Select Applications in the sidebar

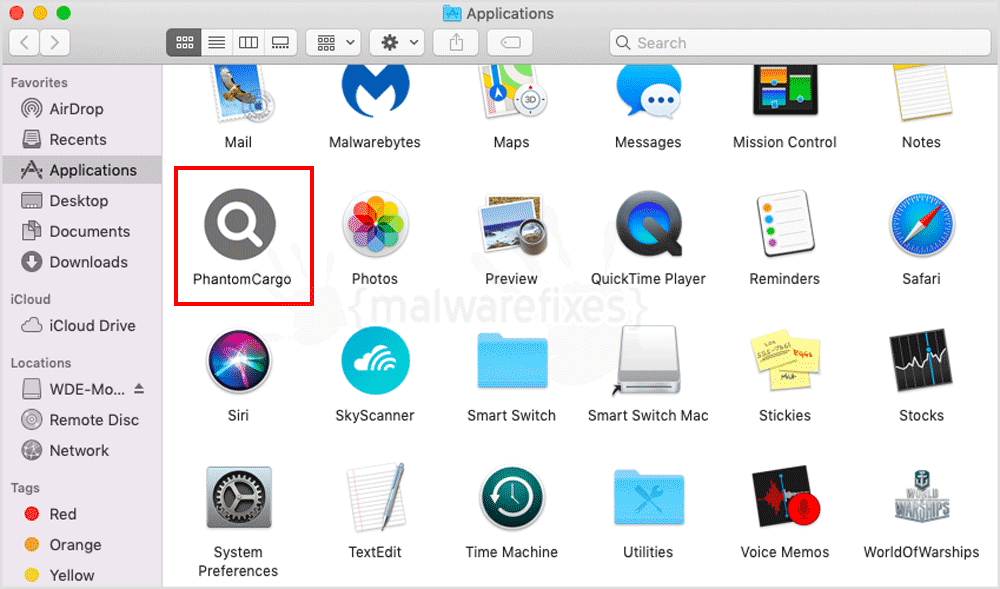click(x=82, y=170)
